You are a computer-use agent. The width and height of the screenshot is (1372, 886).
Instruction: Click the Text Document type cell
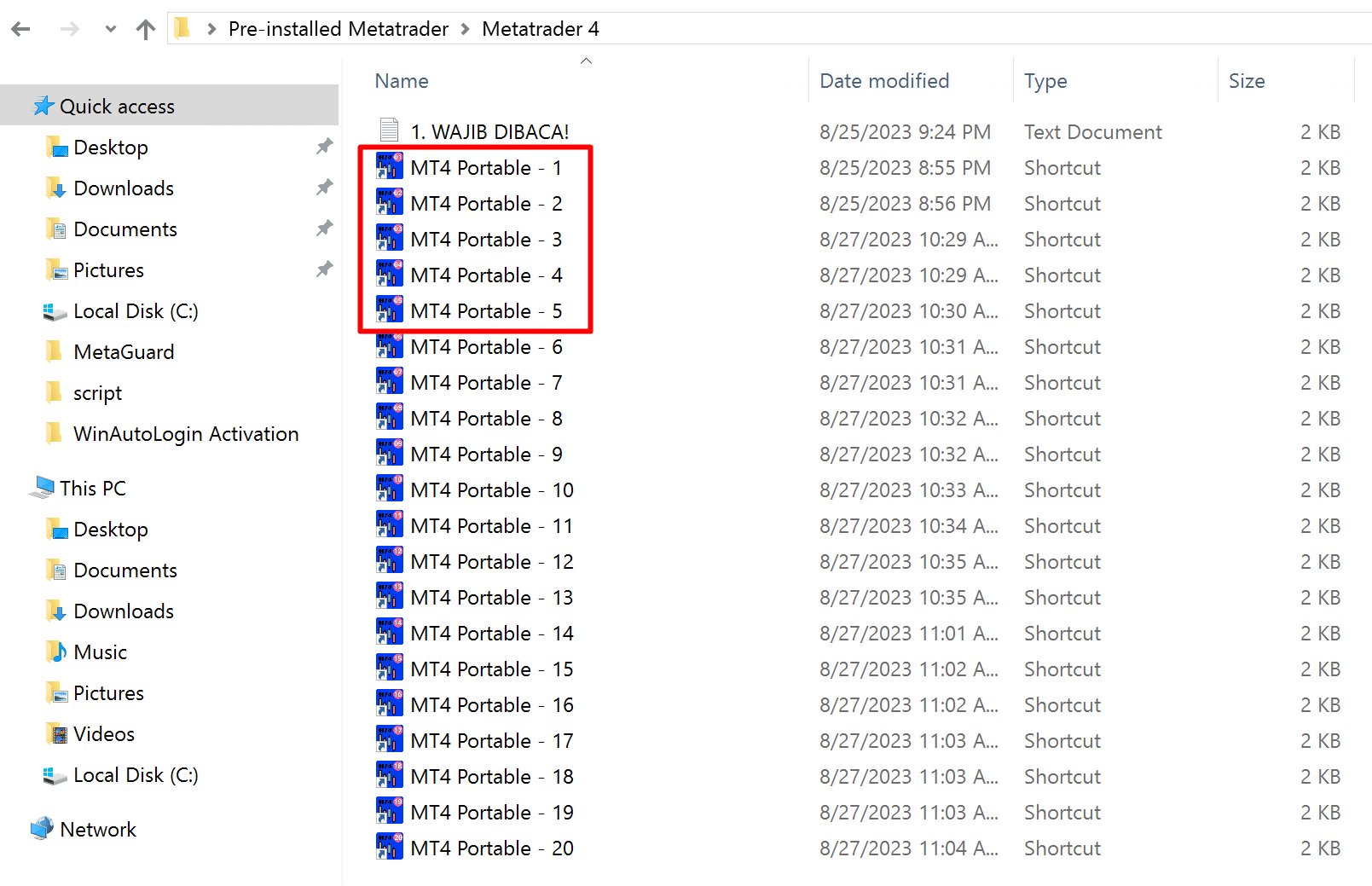point(1093,132)
